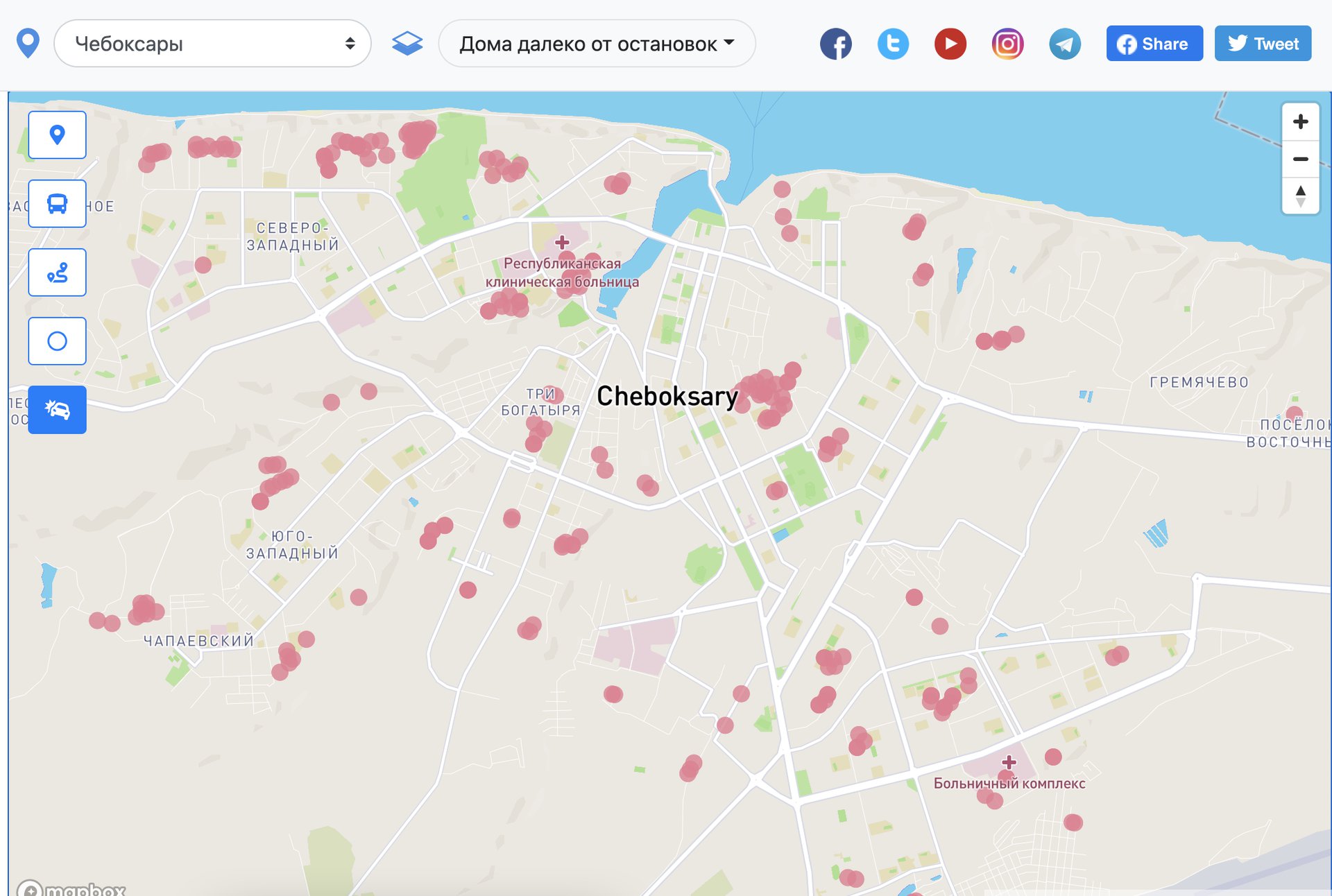Expand the Чебоксары city selector
This screenshot has width=1332, height=896.
click(x=212, y=44)
